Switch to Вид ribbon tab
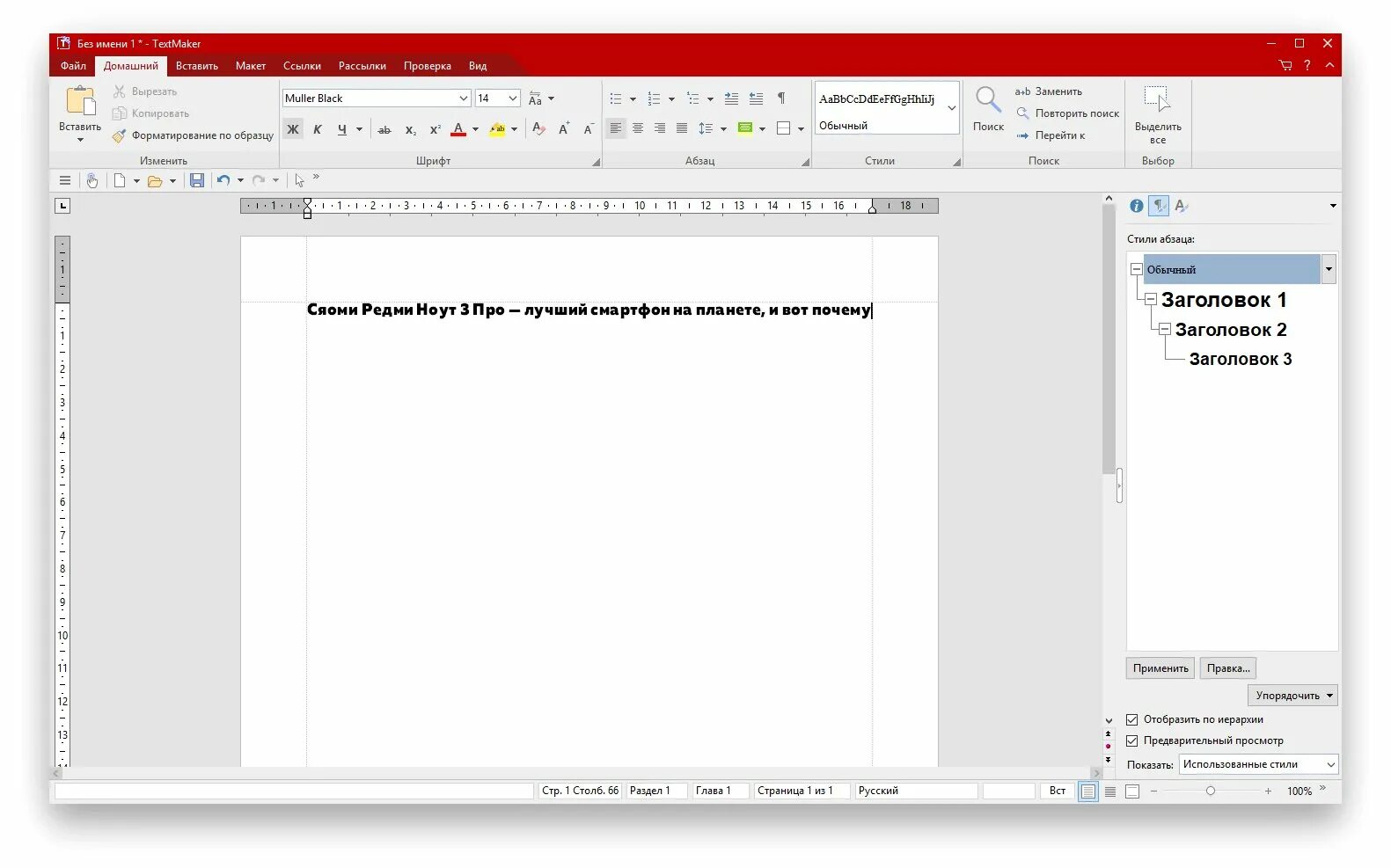The height and width of the screenshot is (868, 1391). pos(478,66)
